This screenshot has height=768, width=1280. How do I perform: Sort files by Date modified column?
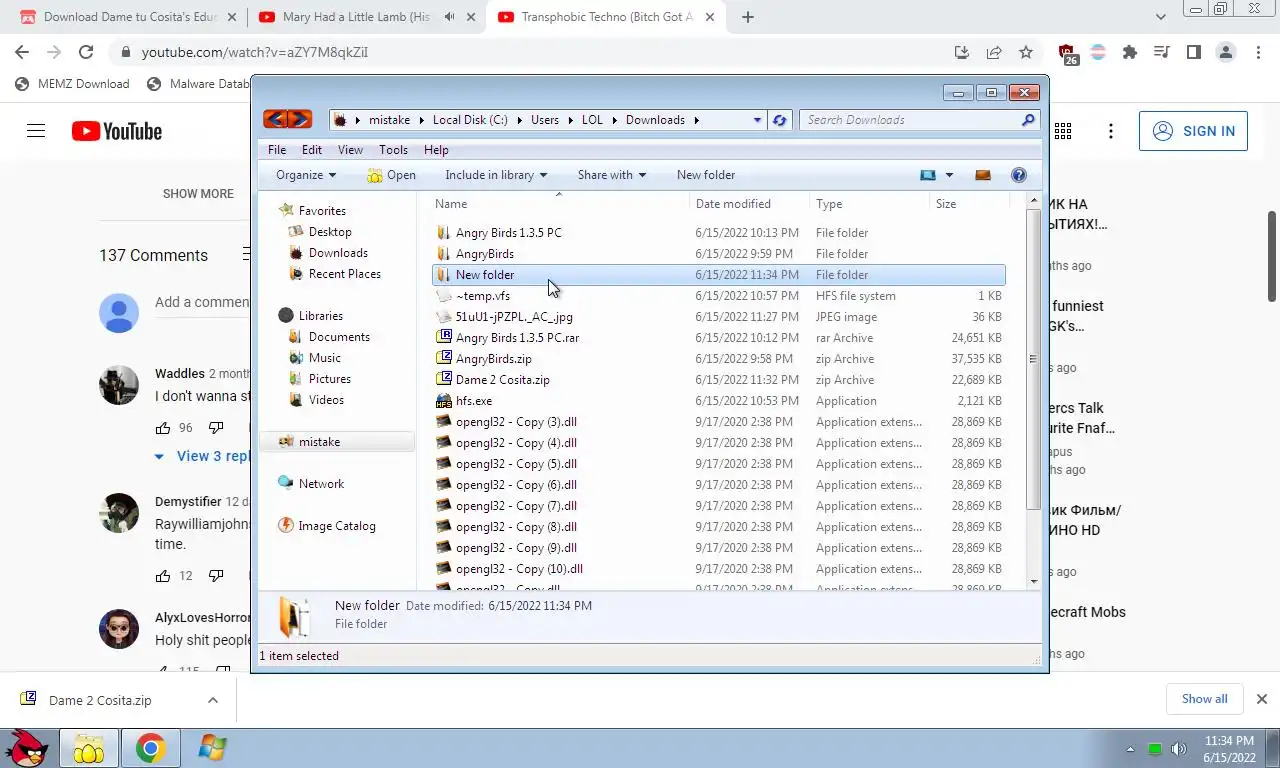pos(749,204)
